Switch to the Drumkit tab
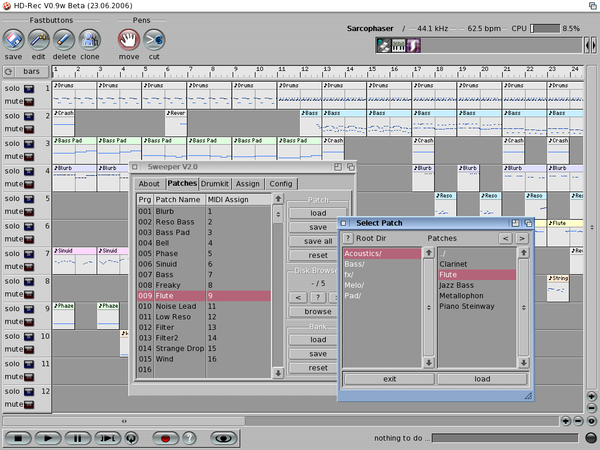The height and width of the screenshot is (450, 600). click(215, 184)
